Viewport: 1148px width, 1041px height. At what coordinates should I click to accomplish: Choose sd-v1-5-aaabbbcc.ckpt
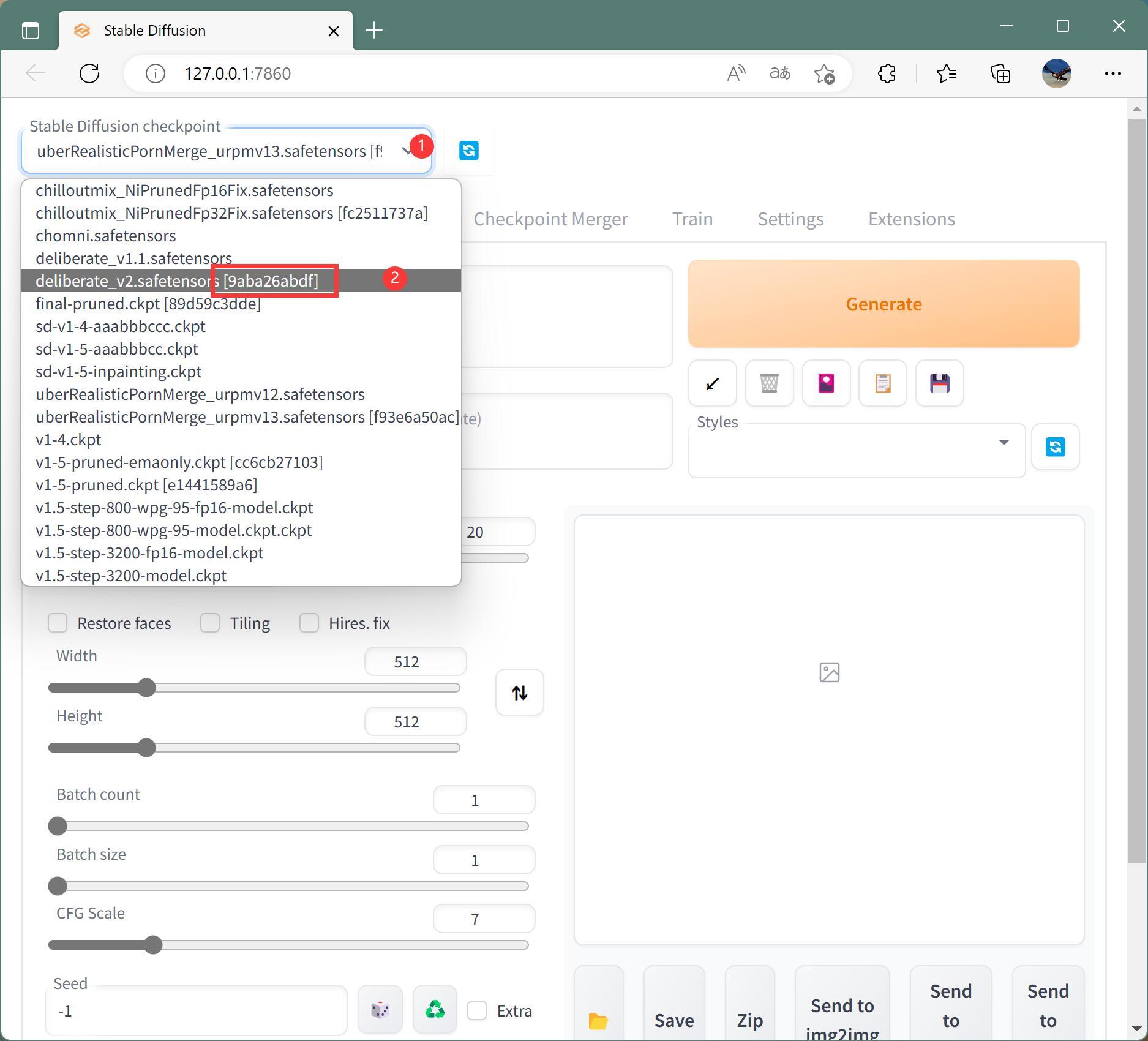coord(241,349)
